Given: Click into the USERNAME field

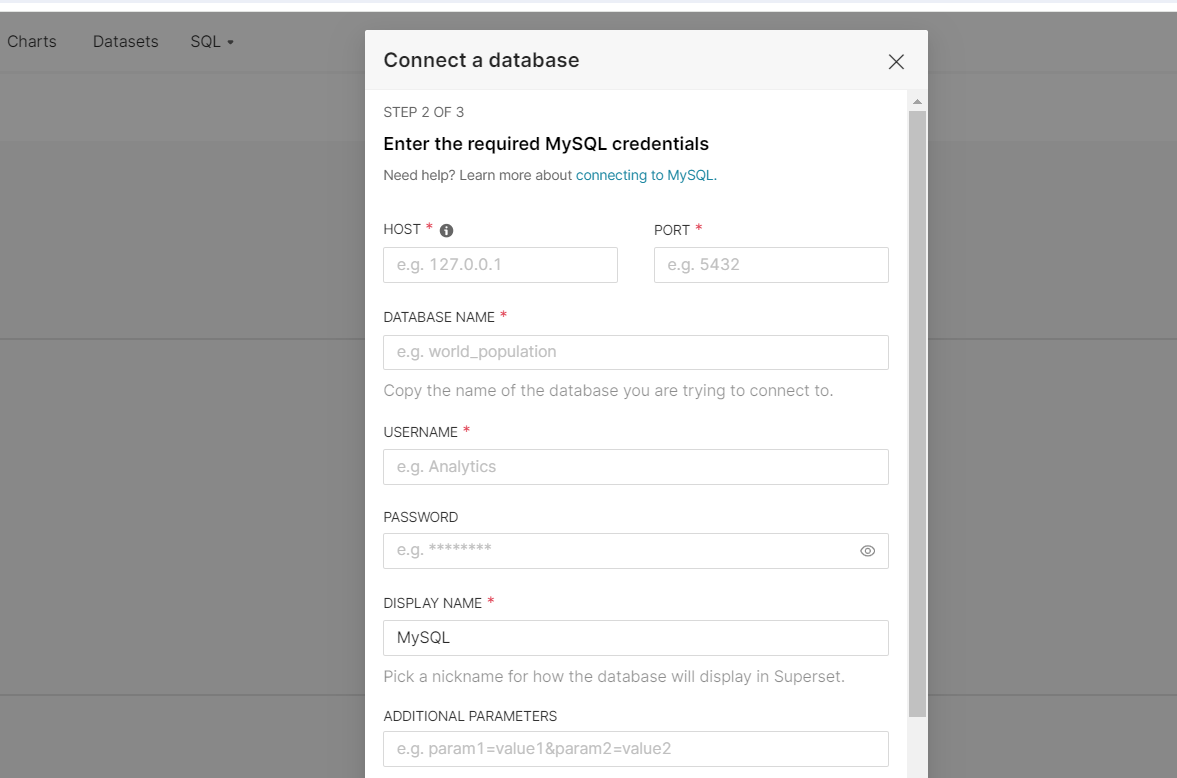Looking at the screenshot, I should (x=636, y=467).
